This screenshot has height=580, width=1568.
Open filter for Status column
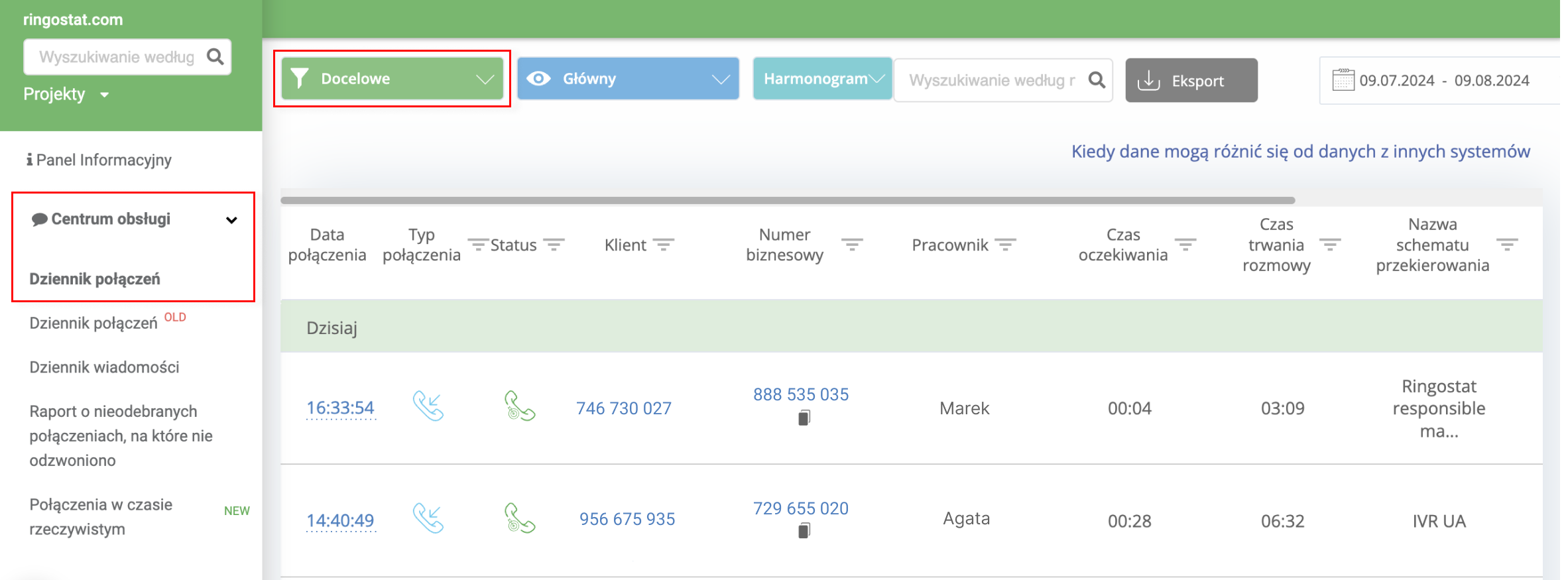point(554,245)
